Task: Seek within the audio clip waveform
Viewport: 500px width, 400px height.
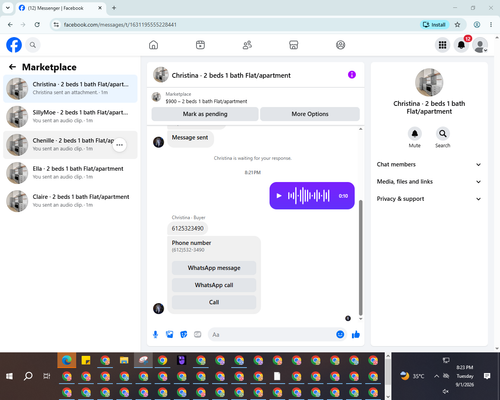Action: click(x=308, y=196)
